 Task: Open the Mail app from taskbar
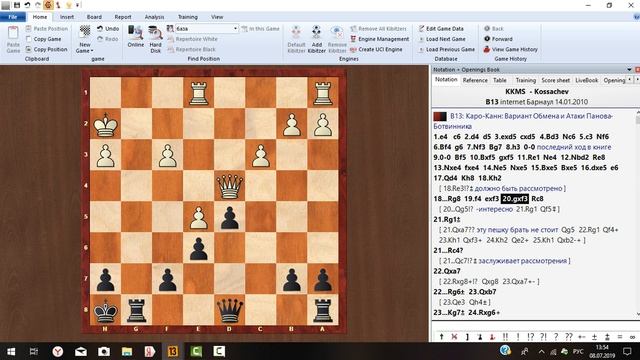[x=81, y=351]
